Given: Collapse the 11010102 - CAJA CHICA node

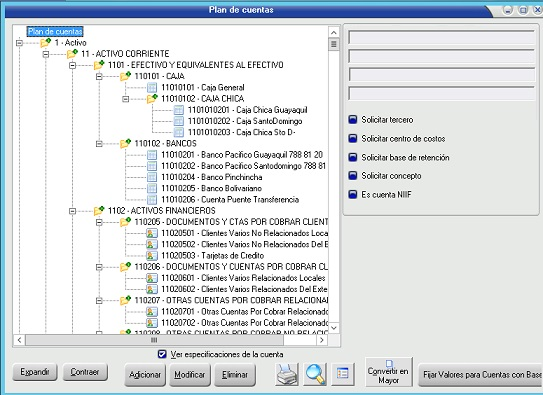Looking at the screenshot, I should click(x=126, y=99).
